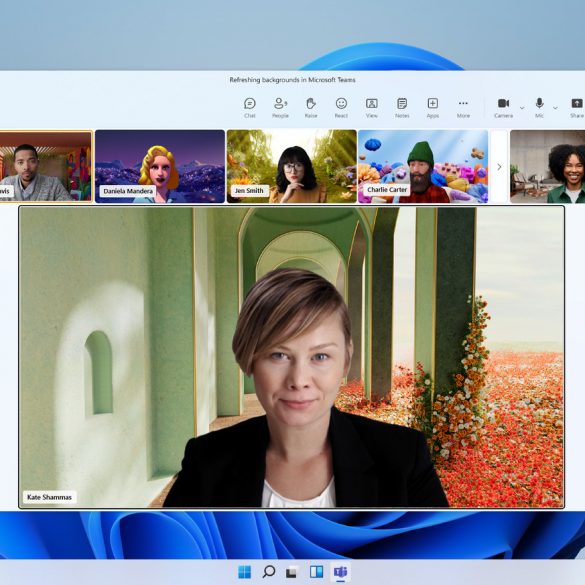Expand the Mic options chevron
Image resolution: width=585 pixels, height=585 pixels.
(x=555, y=108)
